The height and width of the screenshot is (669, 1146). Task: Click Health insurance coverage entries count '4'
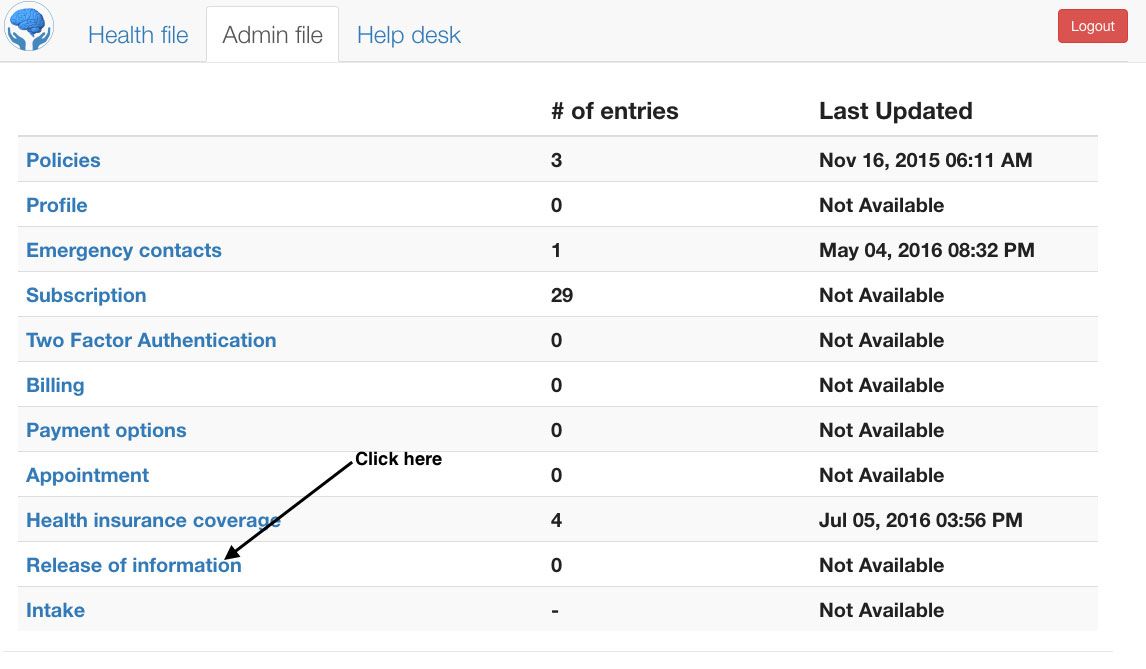pyautogui.click(x=556, y=520)
